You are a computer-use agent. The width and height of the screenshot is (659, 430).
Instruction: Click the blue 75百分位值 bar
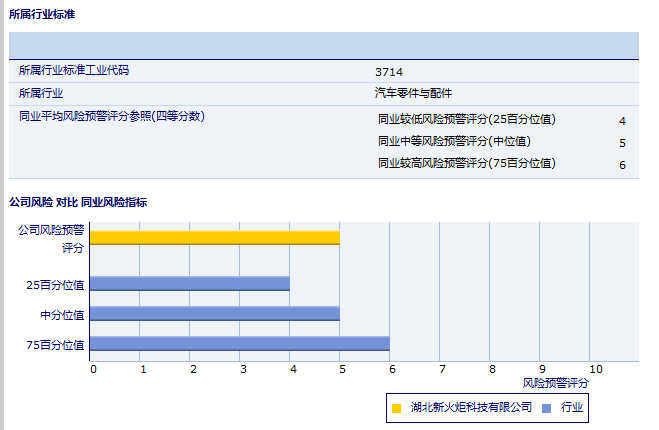pyautogui.click(x=239, y=344)
